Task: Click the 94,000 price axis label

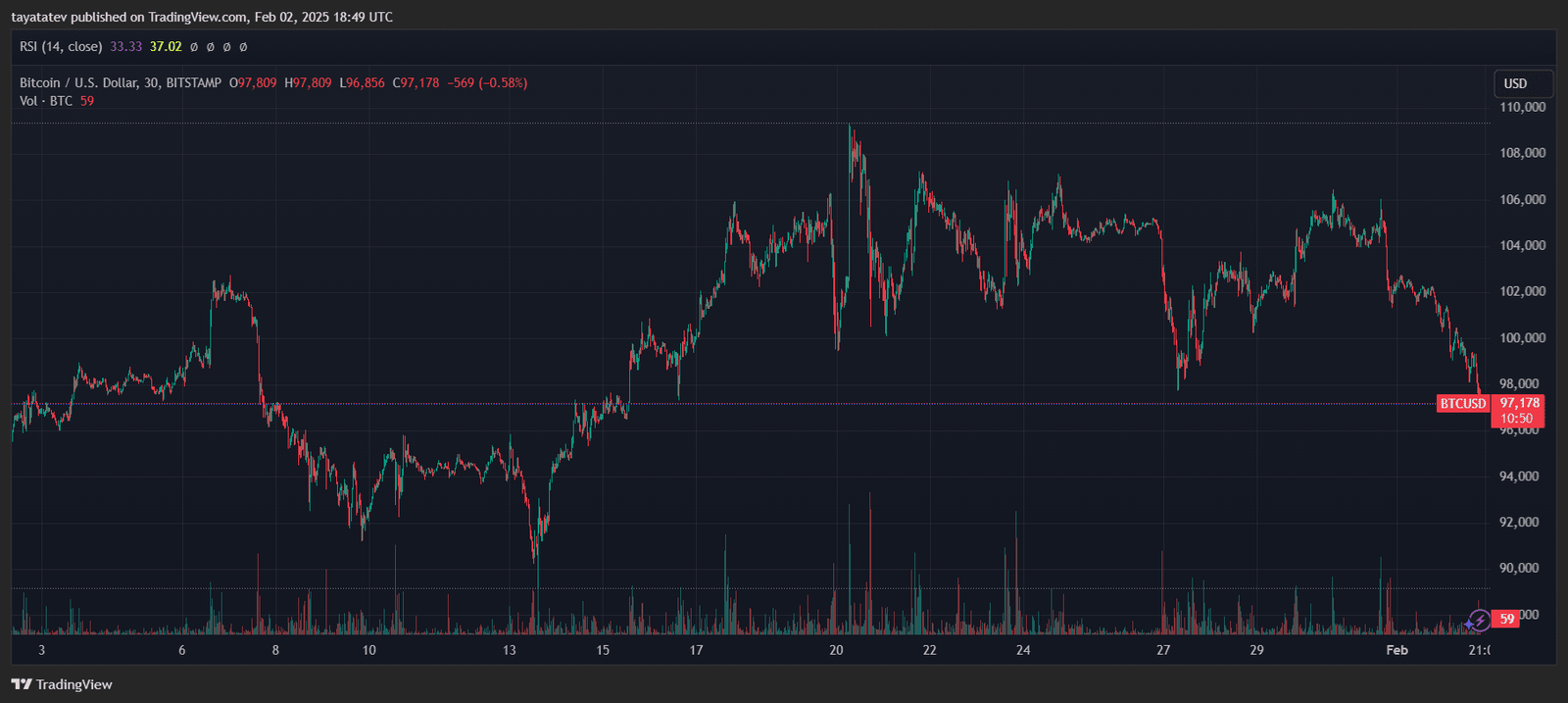Action: coord(1520,476)
